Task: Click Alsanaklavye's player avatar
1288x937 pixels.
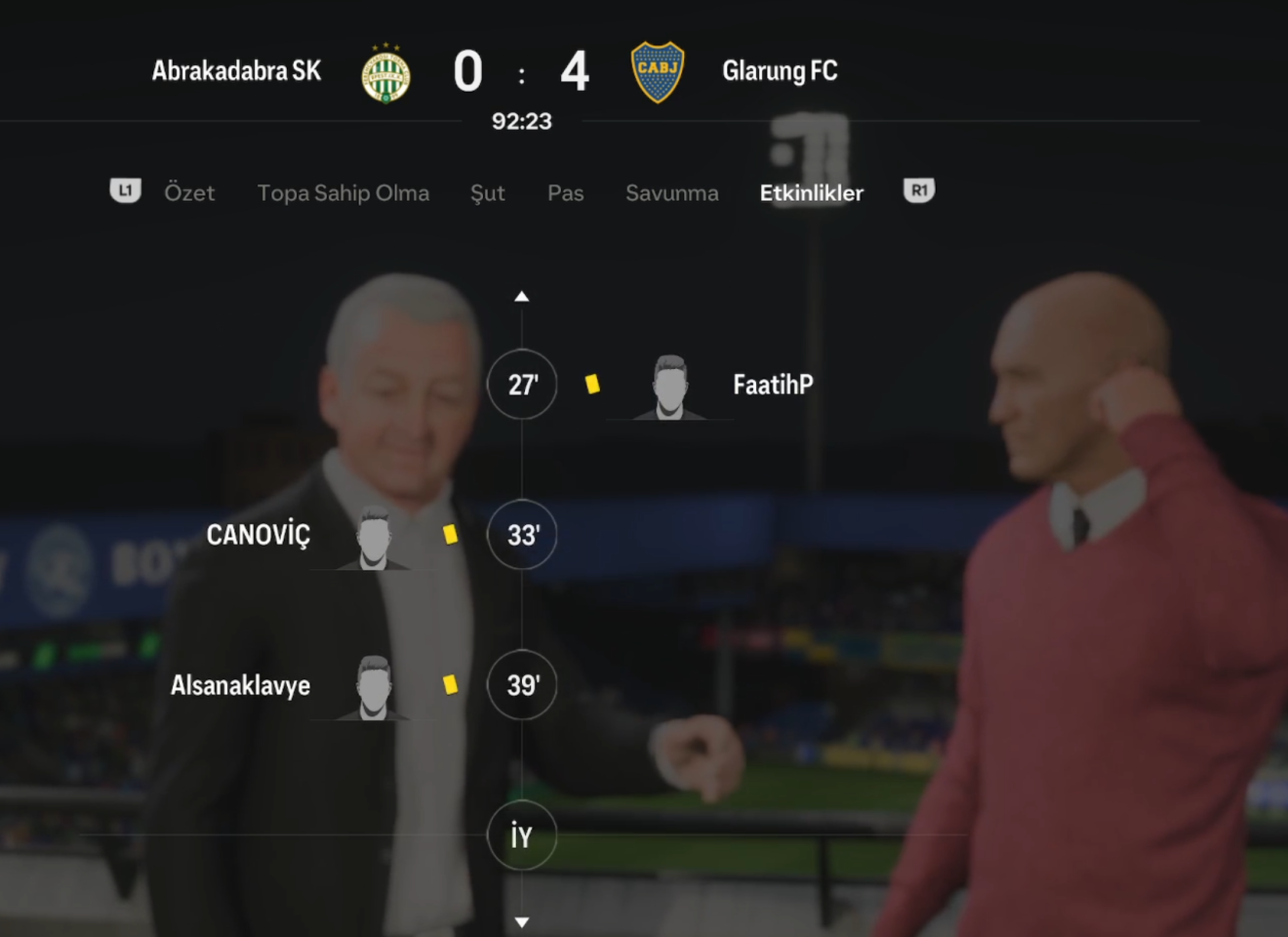Action: 373,688
